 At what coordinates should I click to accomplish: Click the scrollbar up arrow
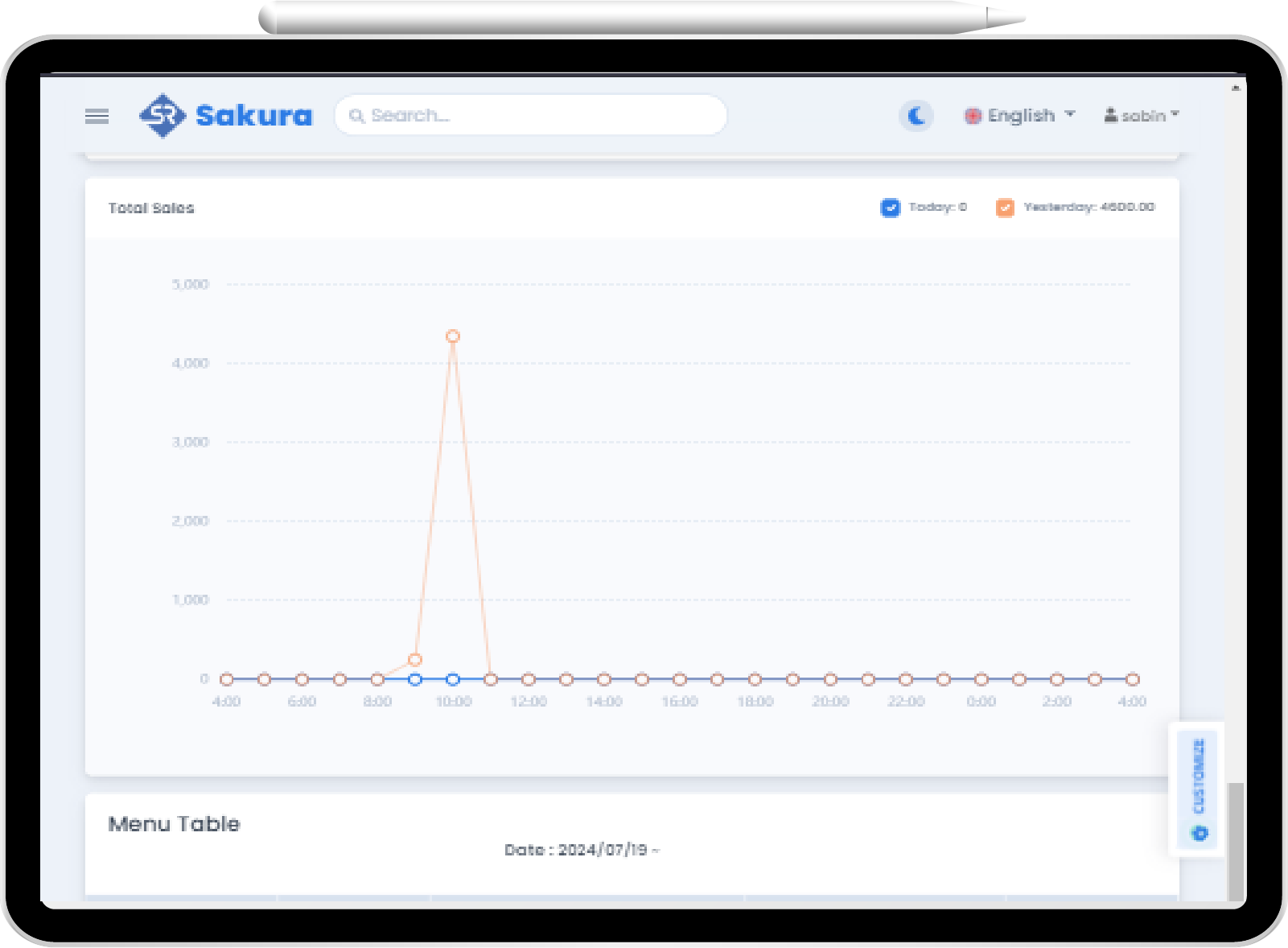(1236, 87)
